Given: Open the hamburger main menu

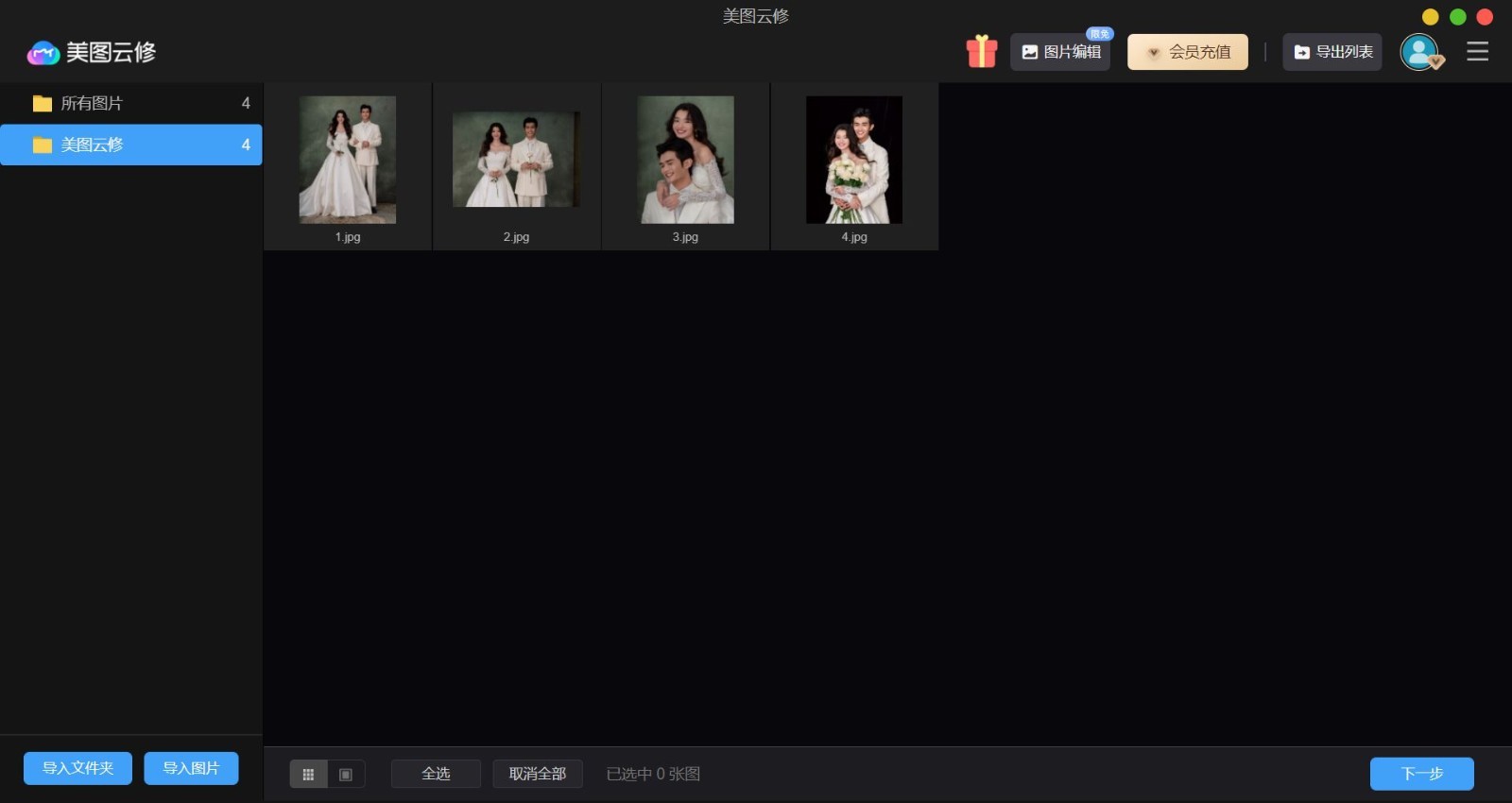Looking at the screenshot, I should 1477,52.
